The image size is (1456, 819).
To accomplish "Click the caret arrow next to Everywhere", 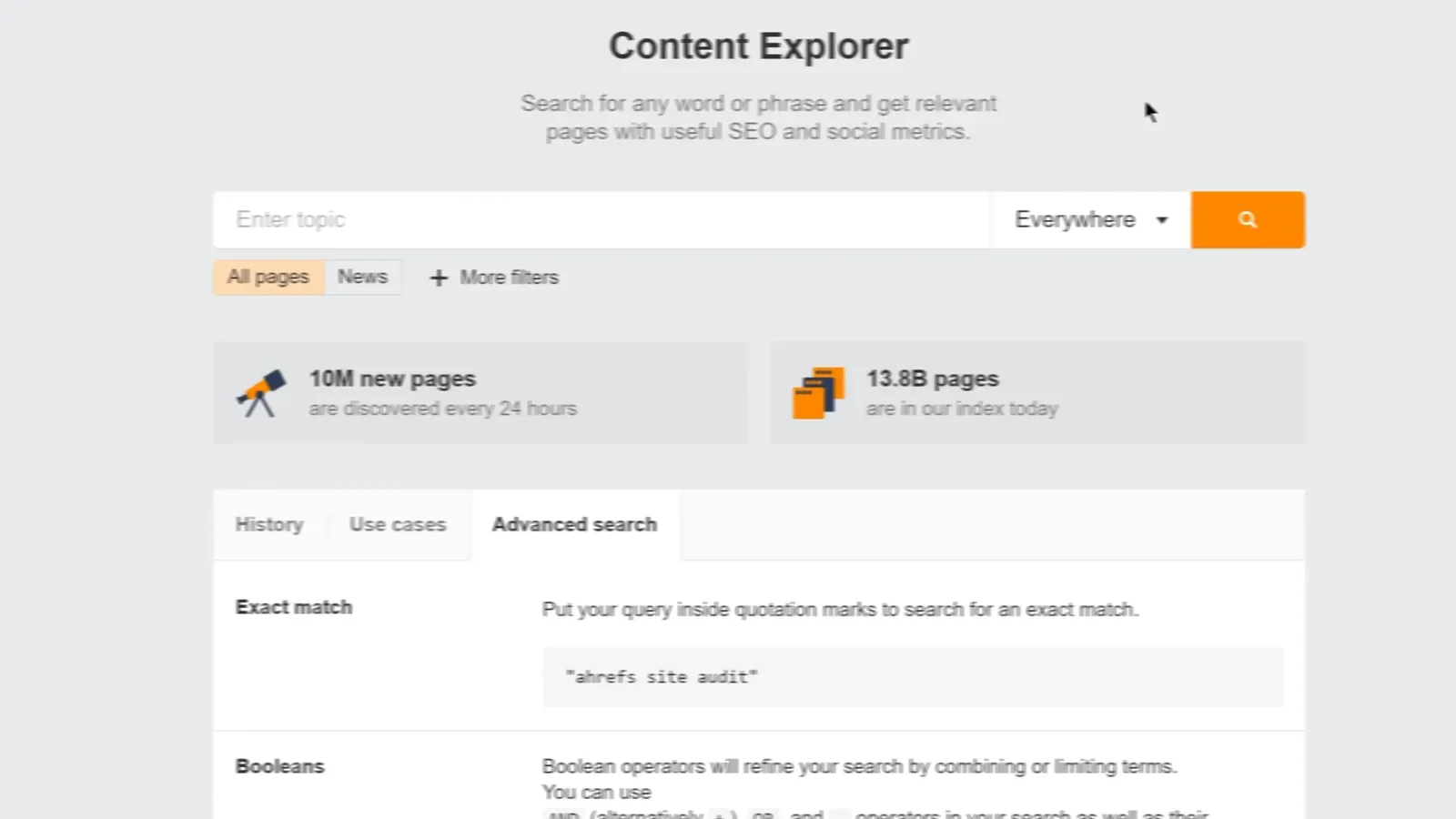I will pyautogui.click(x=1161, y=220).
